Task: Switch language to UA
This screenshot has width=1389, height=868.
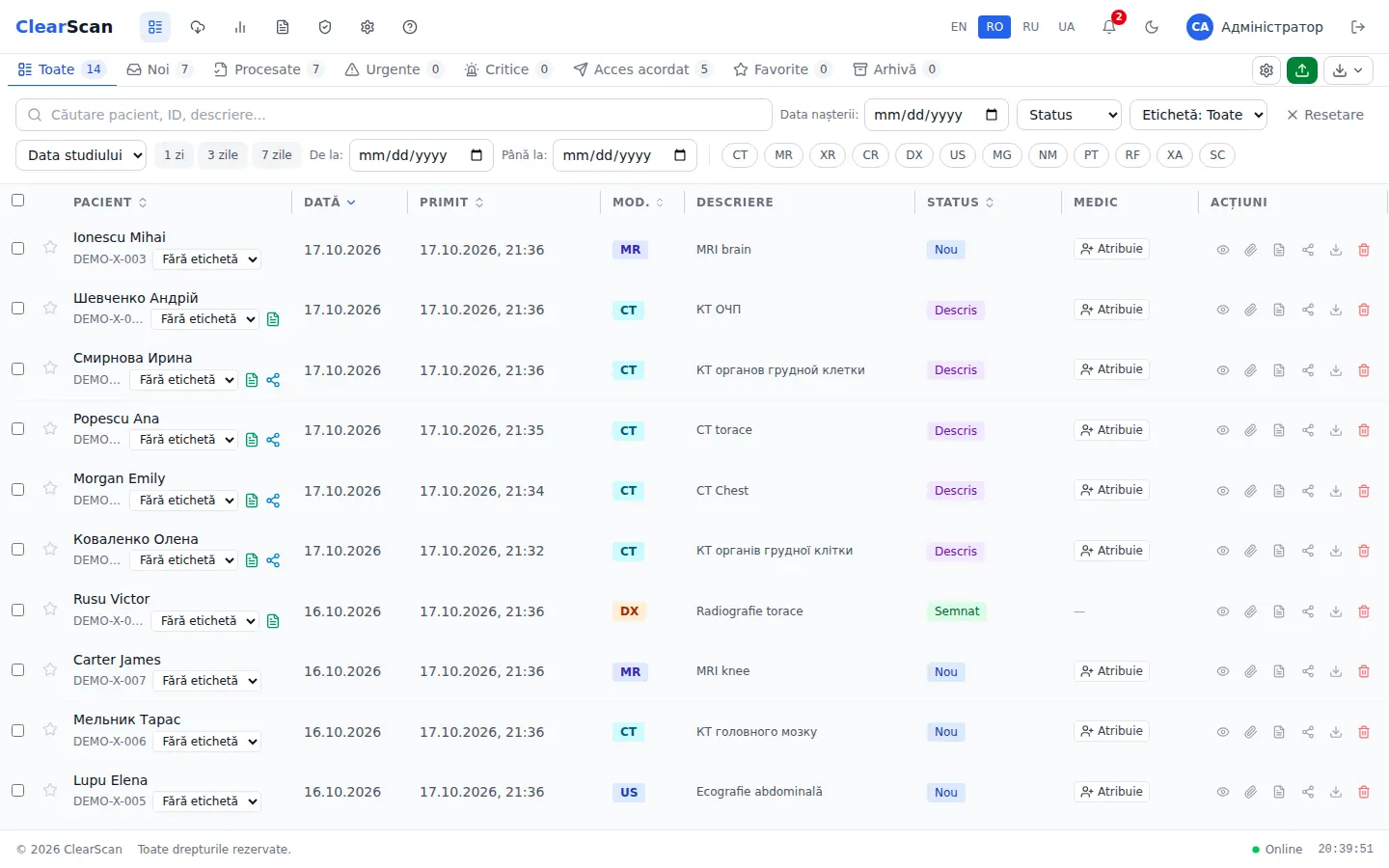Action: (1066, 27)
